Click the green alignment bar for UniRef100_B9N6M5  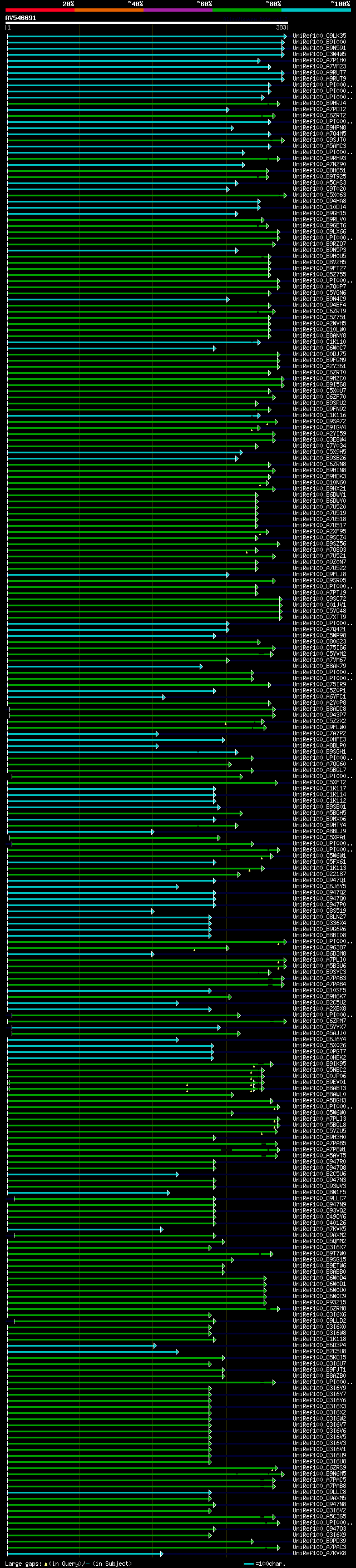click(x=146, y=1473)
